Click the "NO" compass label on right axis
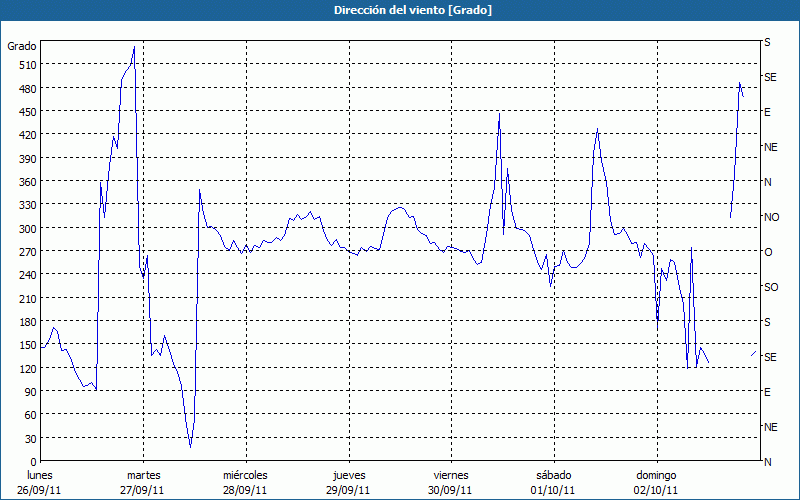 (x=771, y=217)
